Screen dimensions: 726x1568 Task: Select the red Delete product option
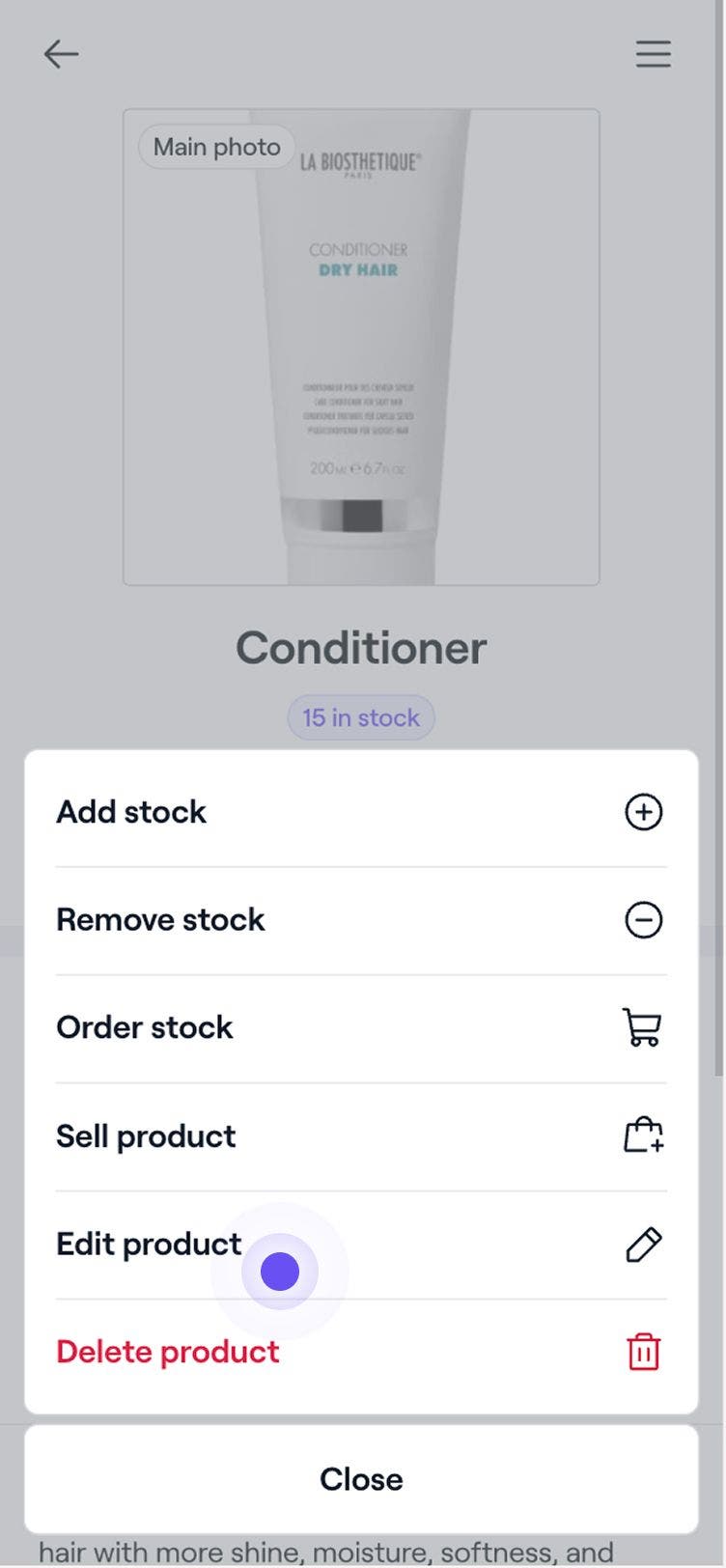tap(168, 1352)
